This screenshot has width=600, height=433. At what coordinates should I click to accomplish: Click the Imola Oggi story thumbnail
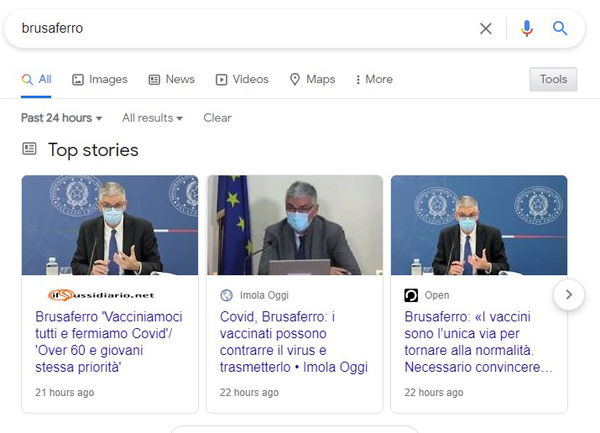[295, 225]
